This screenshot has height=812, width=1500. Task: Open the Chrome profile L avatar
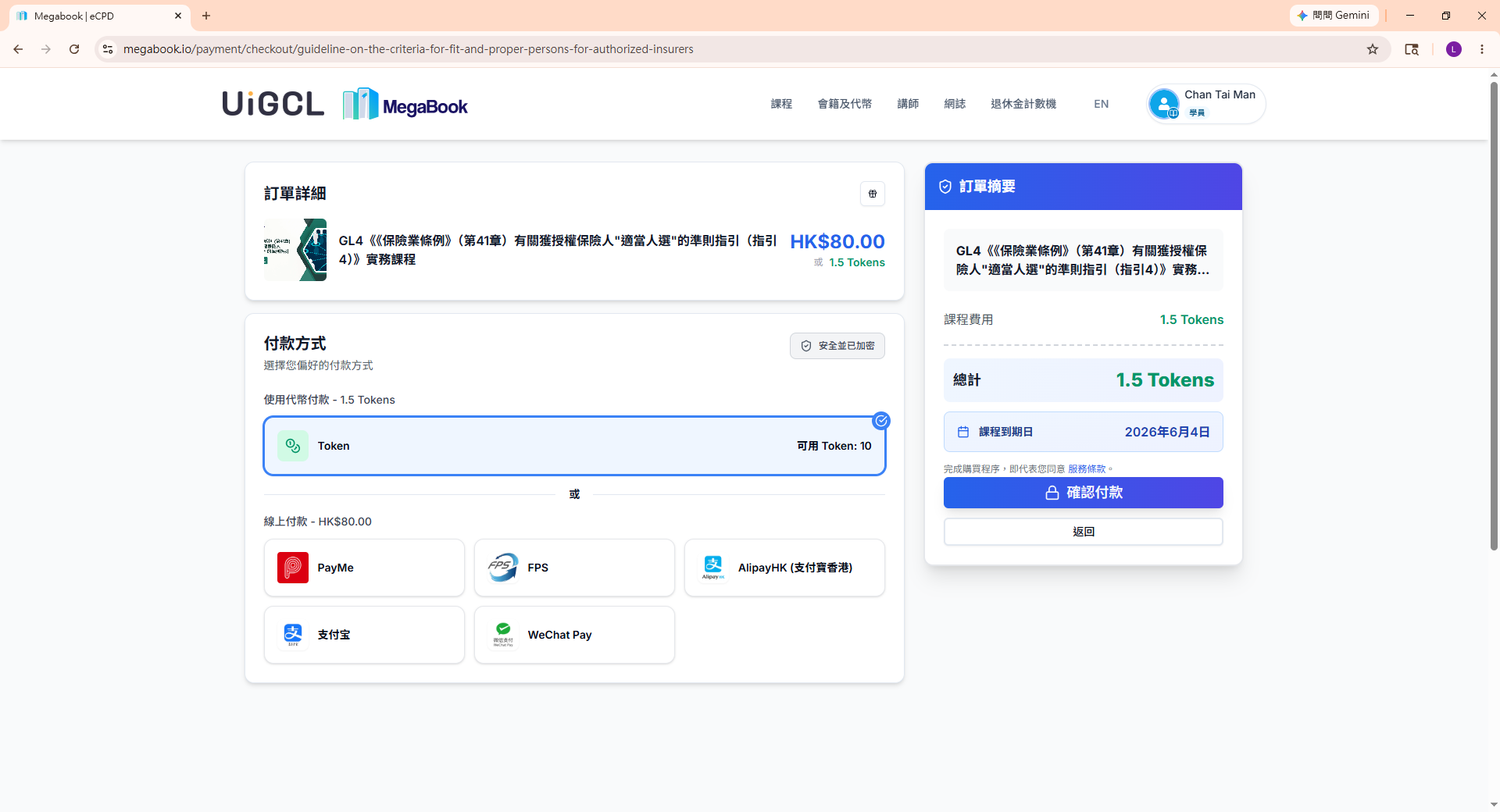1454,49
